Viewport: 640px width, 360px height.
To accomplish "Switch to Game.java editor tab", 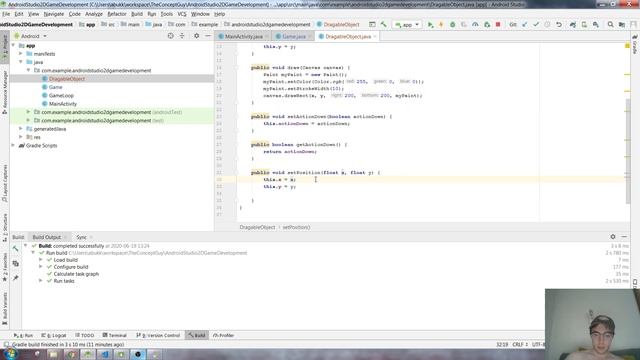I will 293,36.
